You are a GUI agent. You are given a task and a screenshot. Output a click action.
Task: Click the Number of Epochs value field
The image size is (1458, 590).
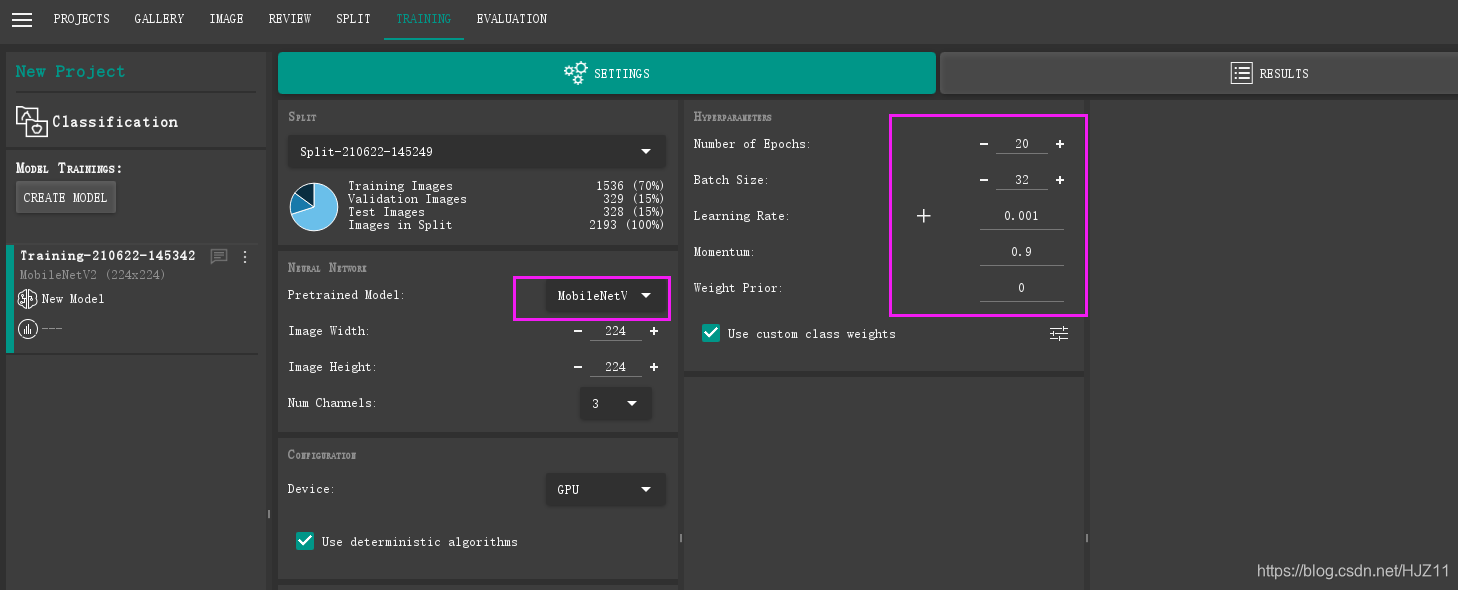[x=1022, y=144]
